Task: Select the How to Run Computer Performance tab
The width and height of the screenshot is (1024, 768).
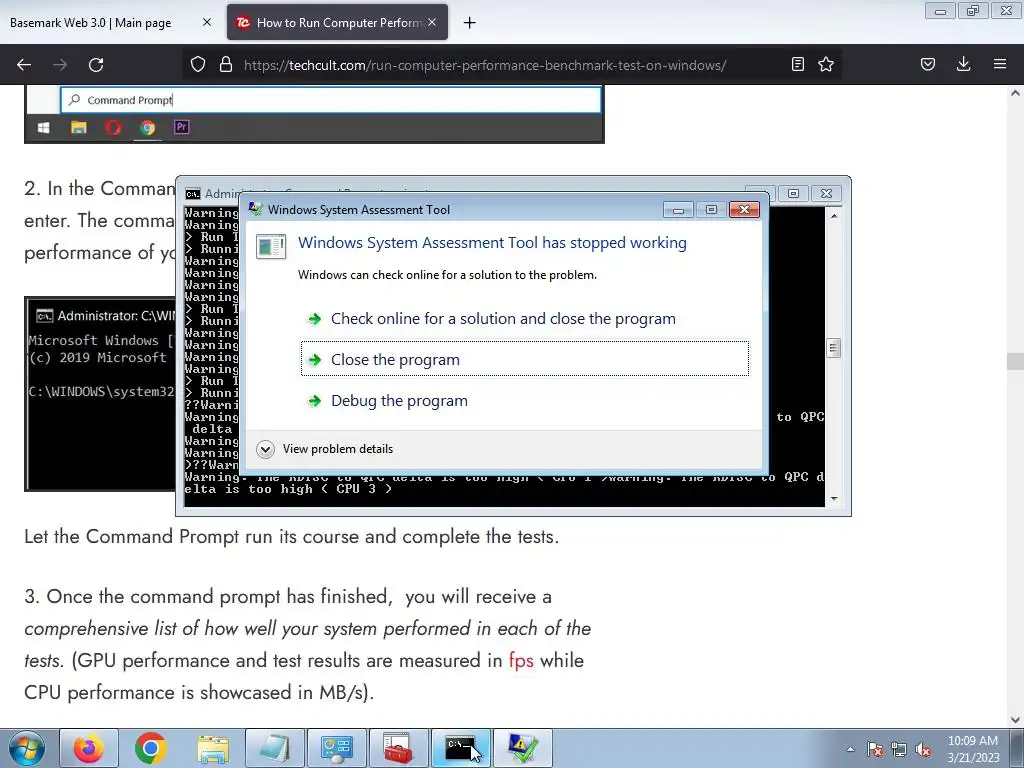Action: point(338,22)
